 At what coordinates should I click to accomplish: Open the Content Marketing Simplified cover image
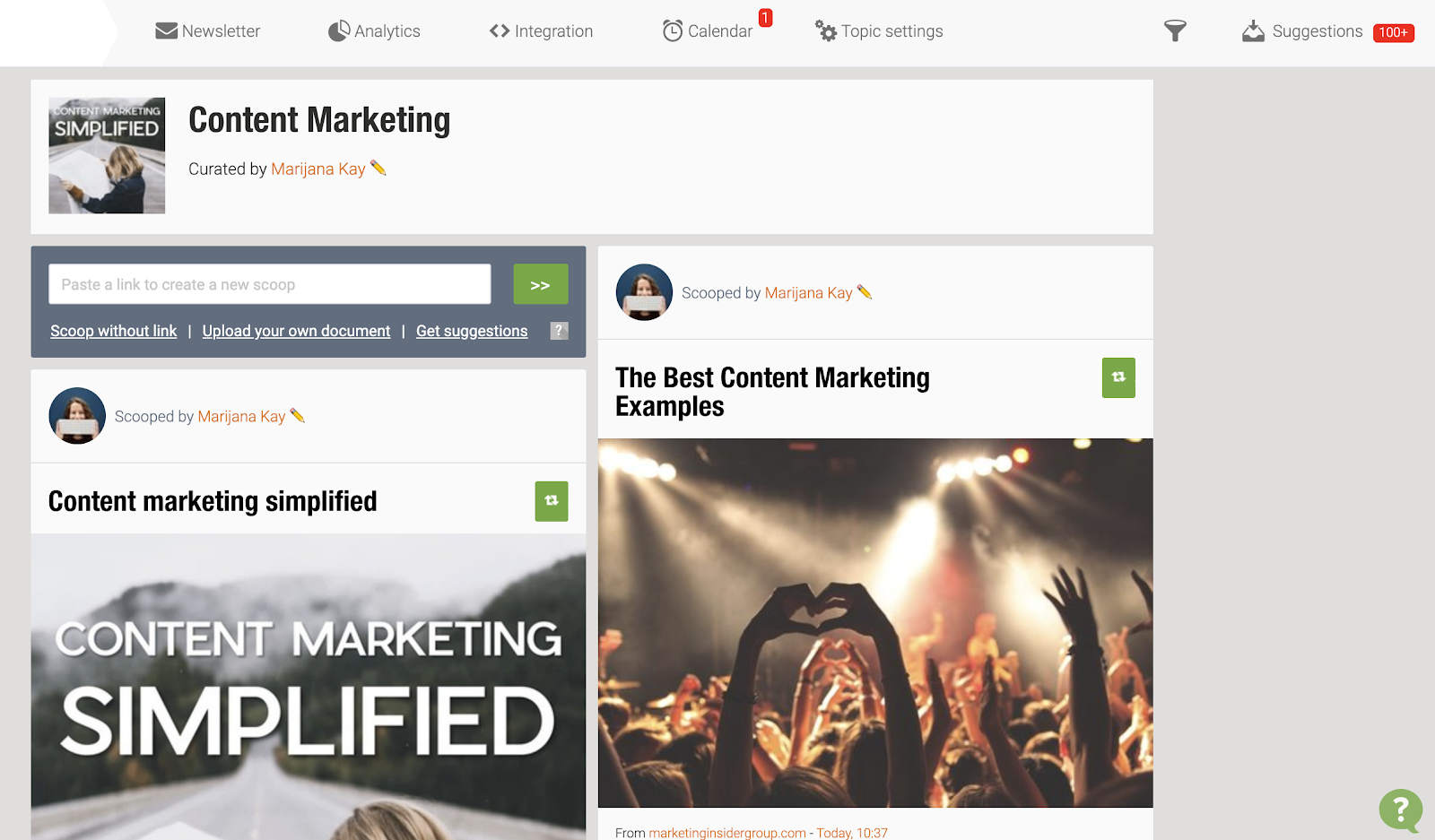tap(309, 687)
